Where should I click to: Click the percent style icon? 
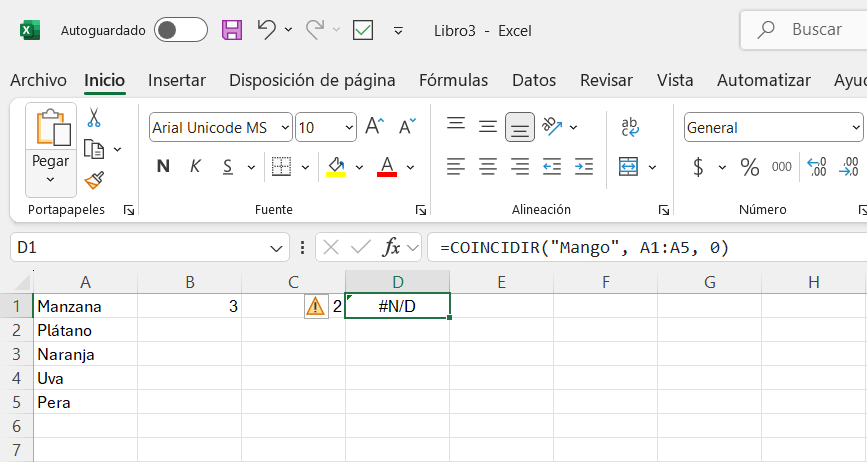point(750,166)
